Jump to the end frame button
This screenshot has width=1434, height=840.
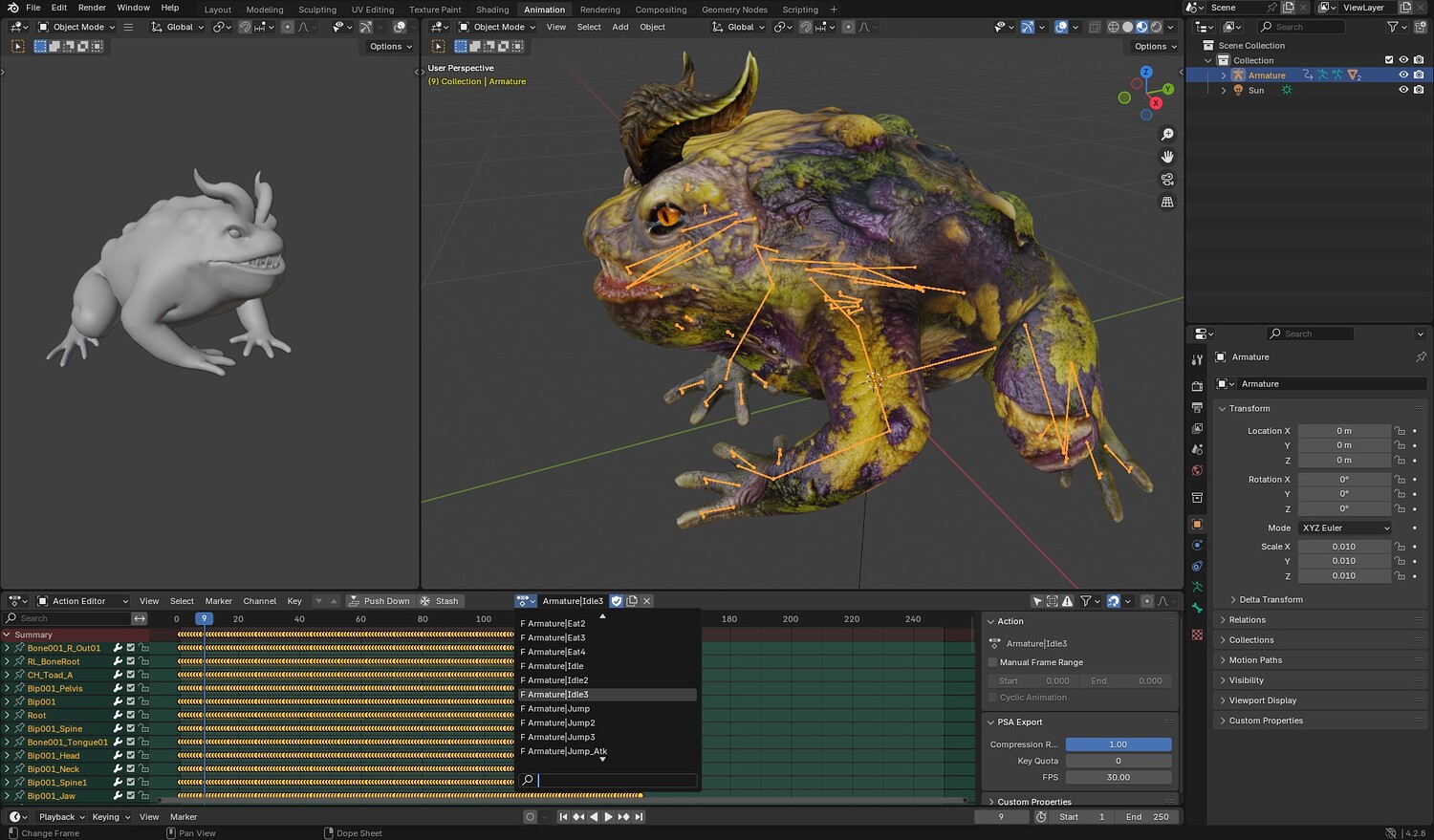[640, 817]
